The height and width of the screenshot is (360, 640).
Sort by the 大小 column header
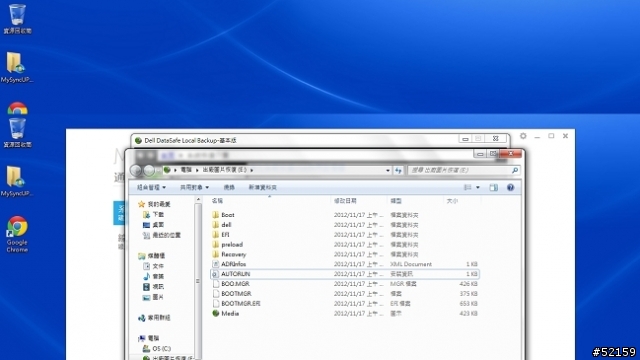tap(452, 201)
